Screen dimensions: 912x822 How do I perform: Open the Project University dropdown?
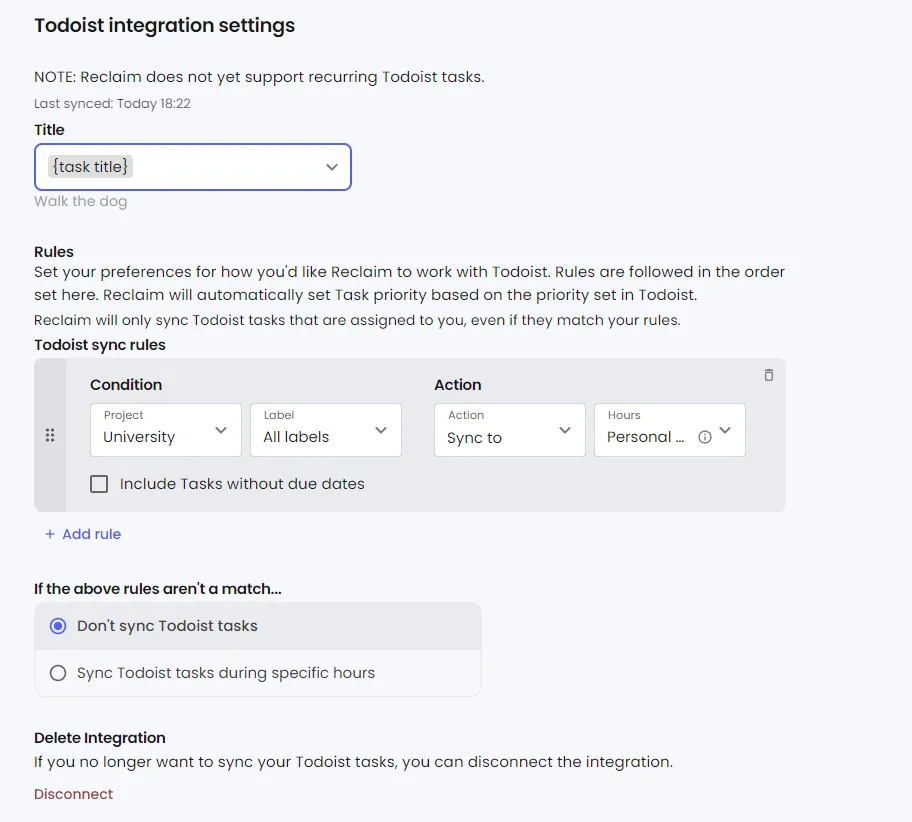click(x=166, y=430)
